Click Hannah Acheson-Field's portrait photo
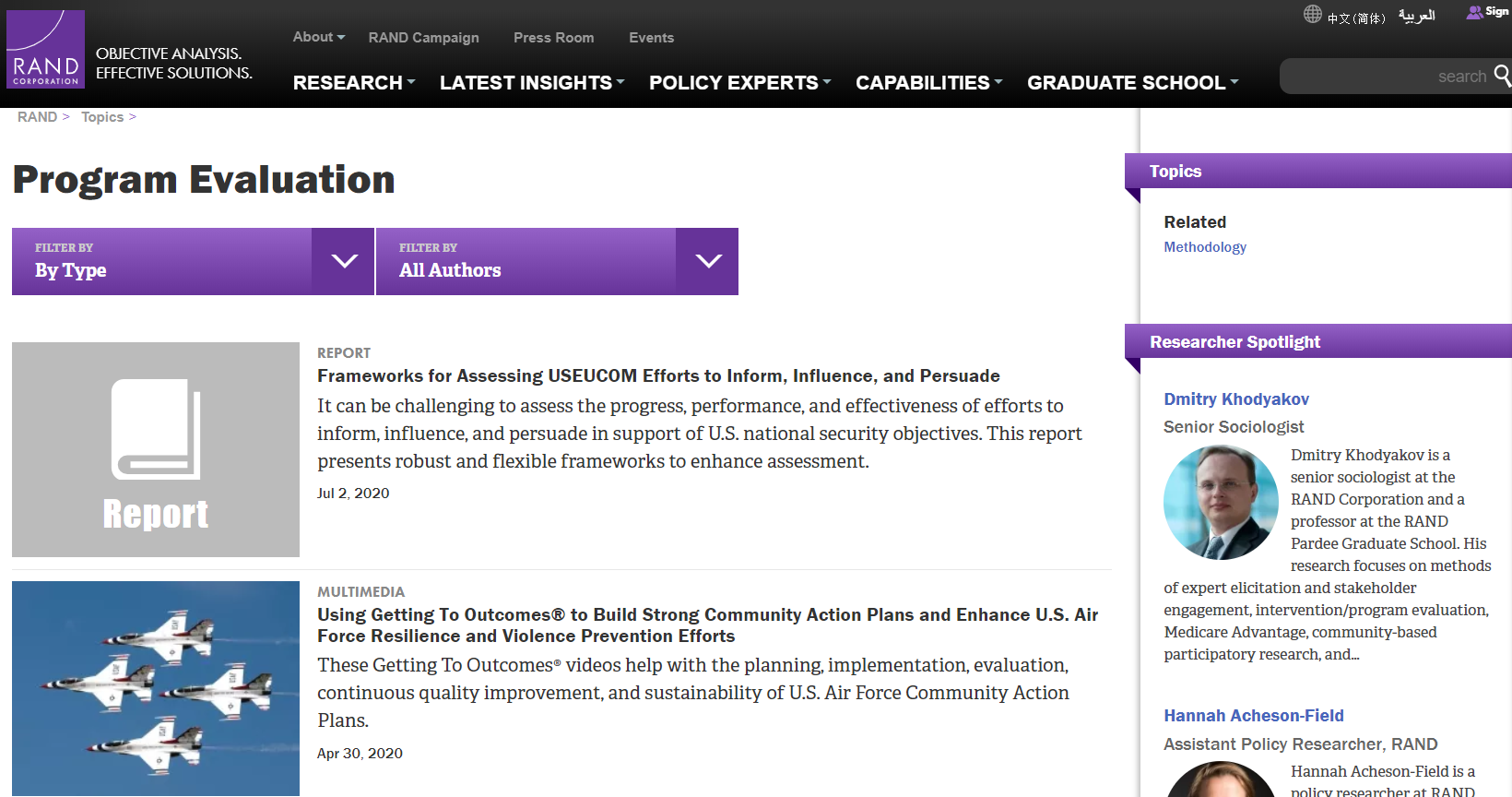 pos(1221,779)
